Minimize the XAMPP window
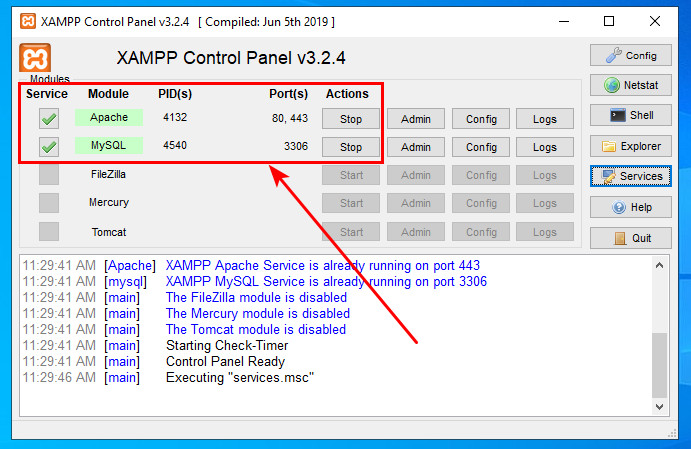 click(x=564, y=21)
